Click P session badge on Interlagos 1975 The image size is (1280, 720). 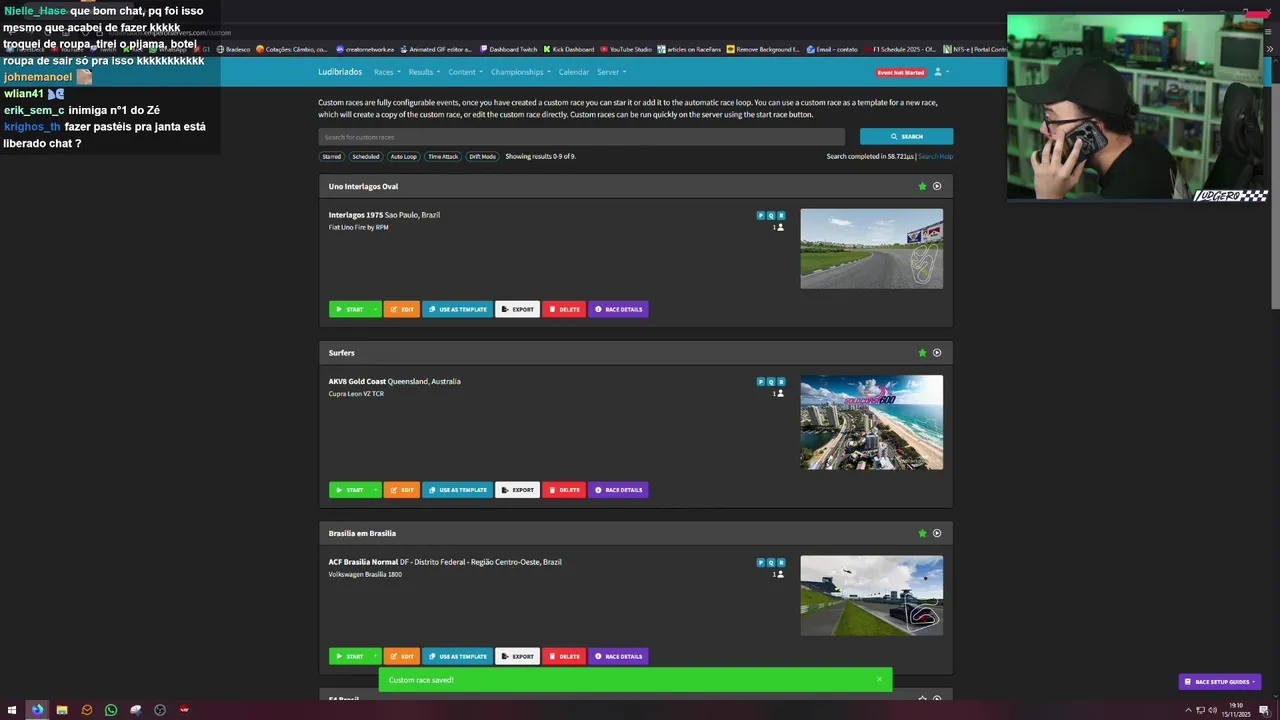click(x=761, y=216)
